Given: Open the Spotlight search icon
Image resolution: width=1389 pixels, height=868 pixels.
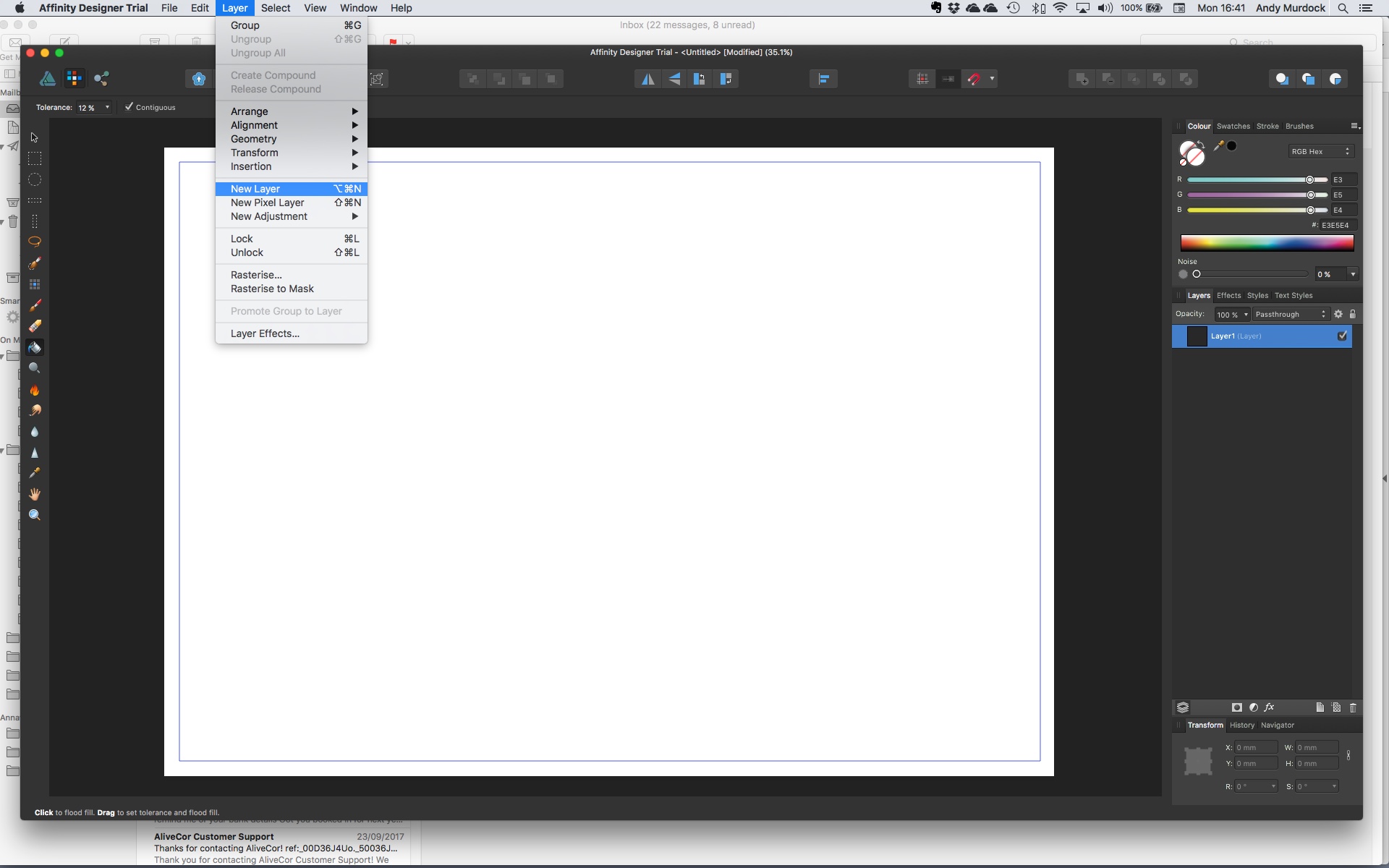Looking at the screenshot, I should coord(1343,8).
